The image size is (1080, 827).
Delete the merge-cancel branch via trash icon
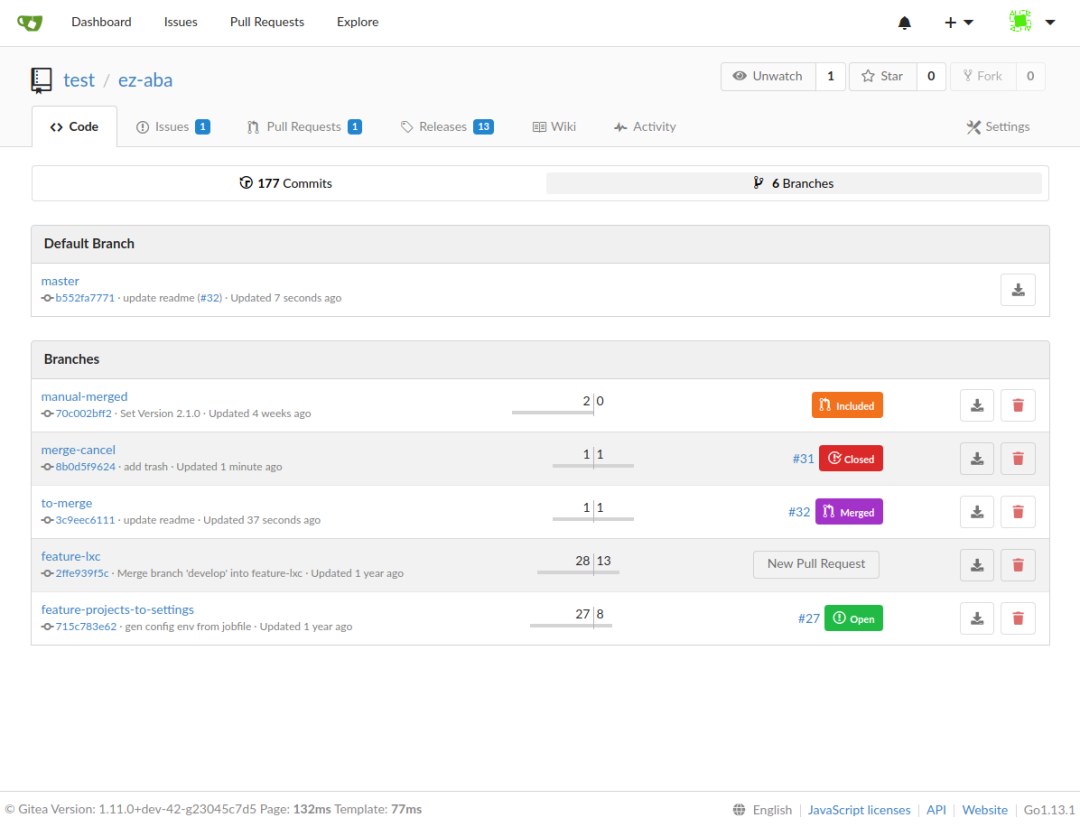coord(1018,458)
